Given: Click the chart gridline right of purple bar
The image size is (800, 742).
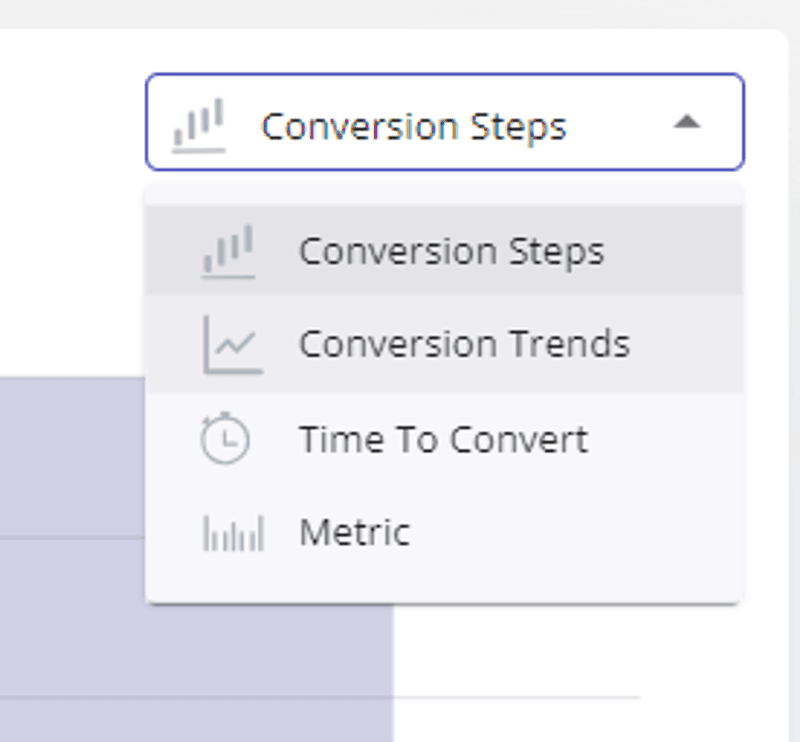Looking at the screenshot, I should pyautogui.click(x=520, y=696).
